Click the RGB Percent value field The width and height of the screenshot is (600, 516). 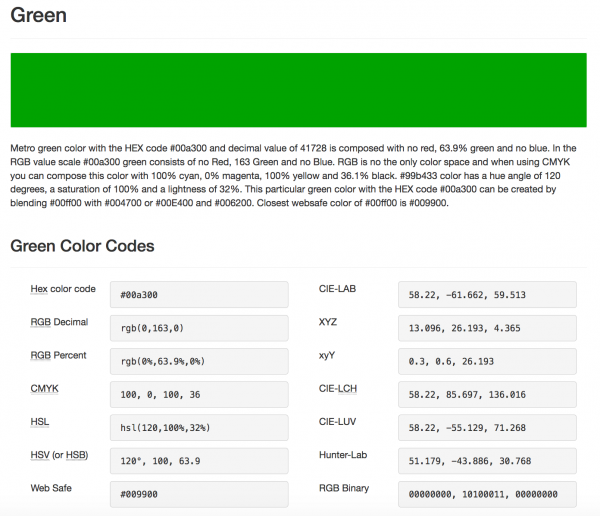point(200,361)
